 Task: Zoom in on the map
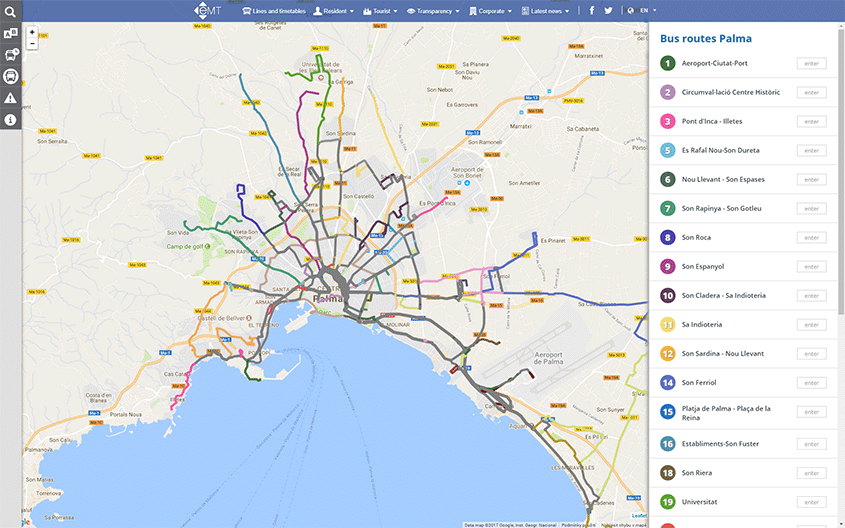tap(32, 32)
